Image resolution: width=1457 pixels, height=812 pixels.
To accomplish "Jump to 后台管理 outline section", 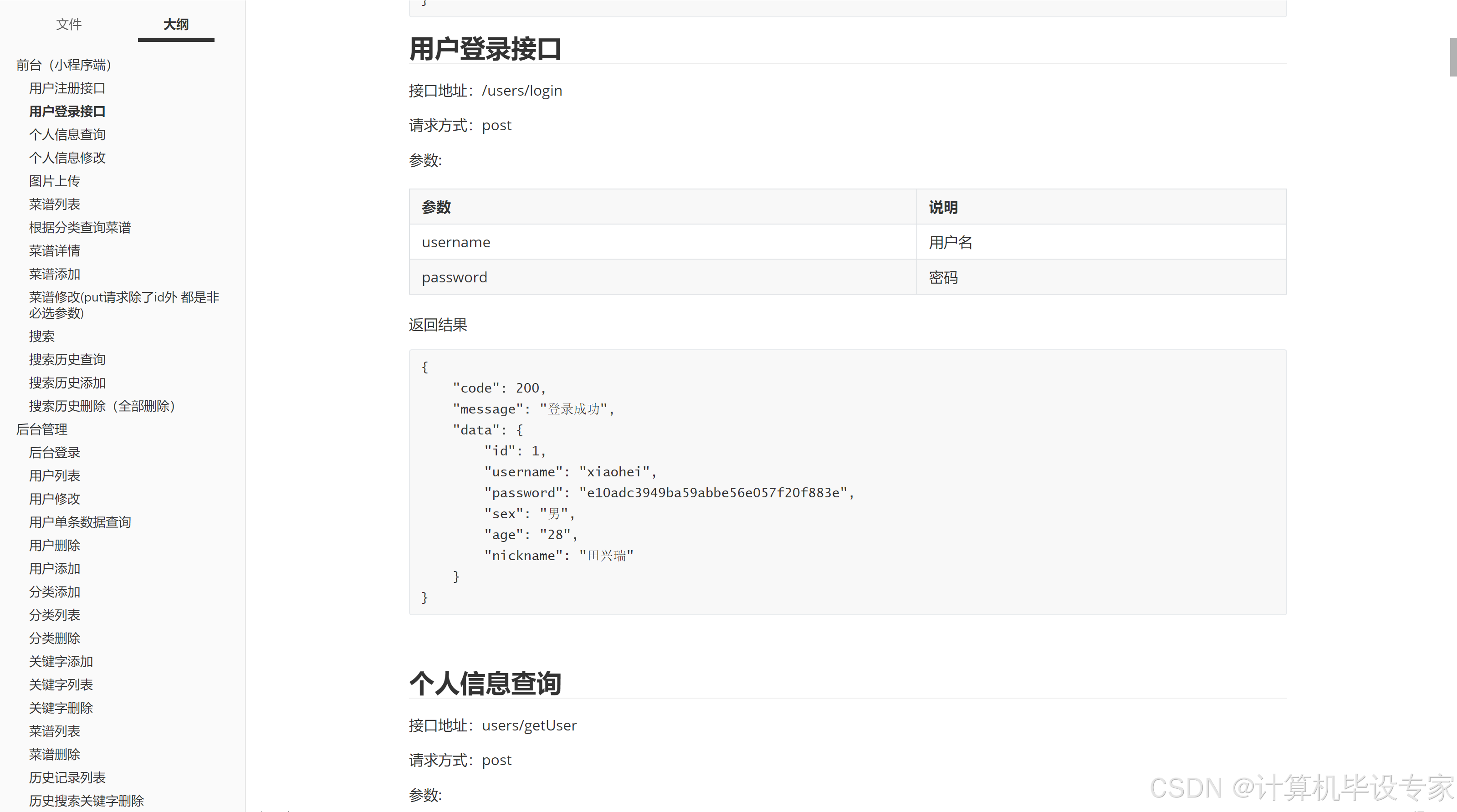I will (x=41, y=429).
